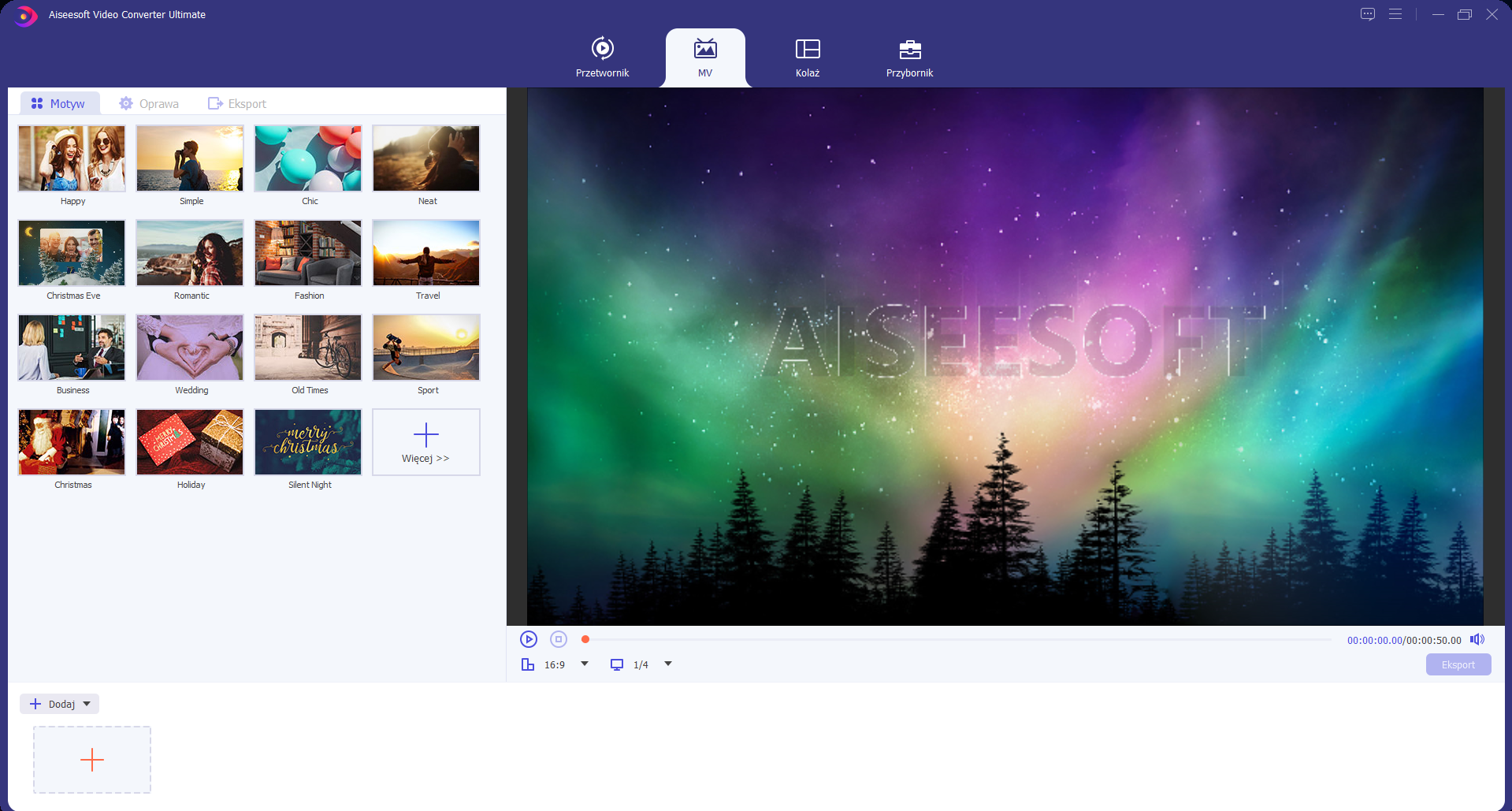Click Więcej to load more themes
The height and width of the screenshot is (811, 1512).
click(426, 442)
